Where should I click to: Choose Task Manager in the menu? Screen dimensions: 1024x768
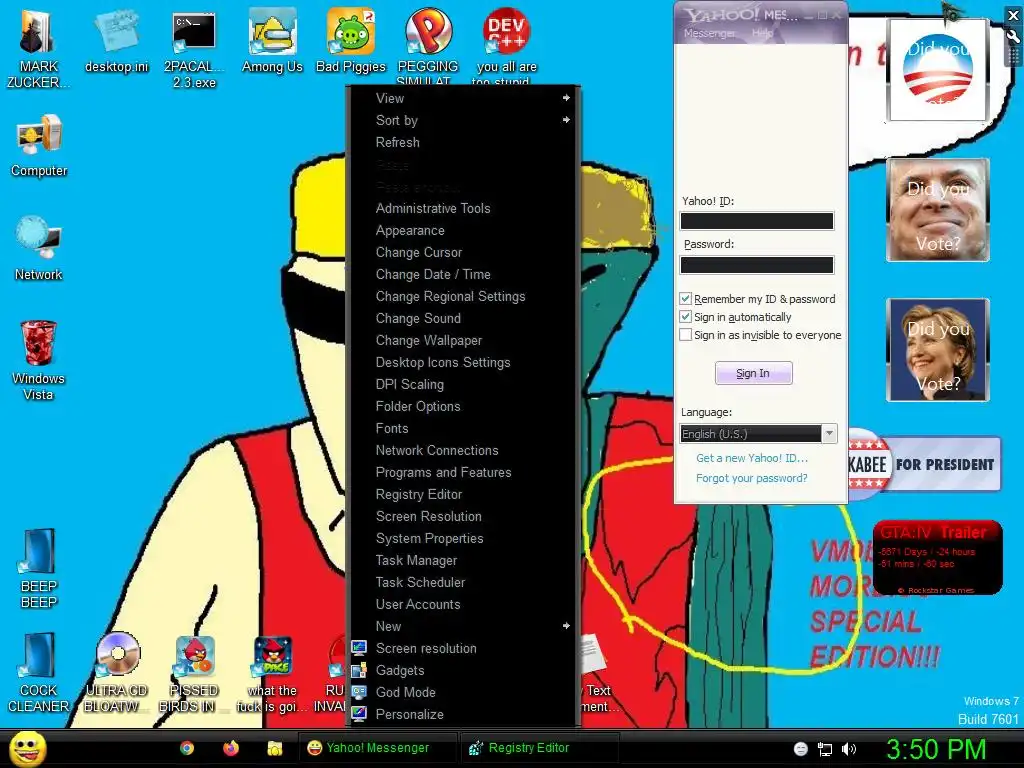[x=464, y=560]
